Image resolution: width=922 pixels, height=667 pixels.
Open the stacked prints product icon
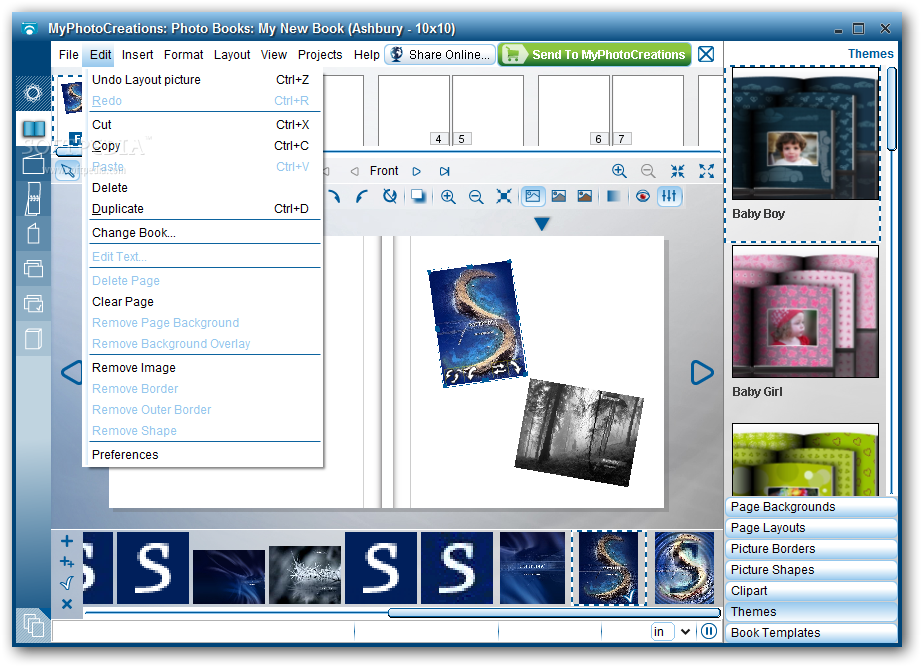[x=34, y=269]
